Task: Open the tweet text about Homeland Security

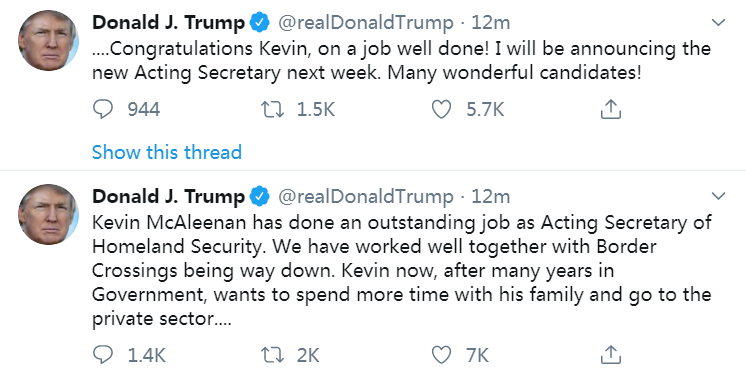Action: pos(402,271)
